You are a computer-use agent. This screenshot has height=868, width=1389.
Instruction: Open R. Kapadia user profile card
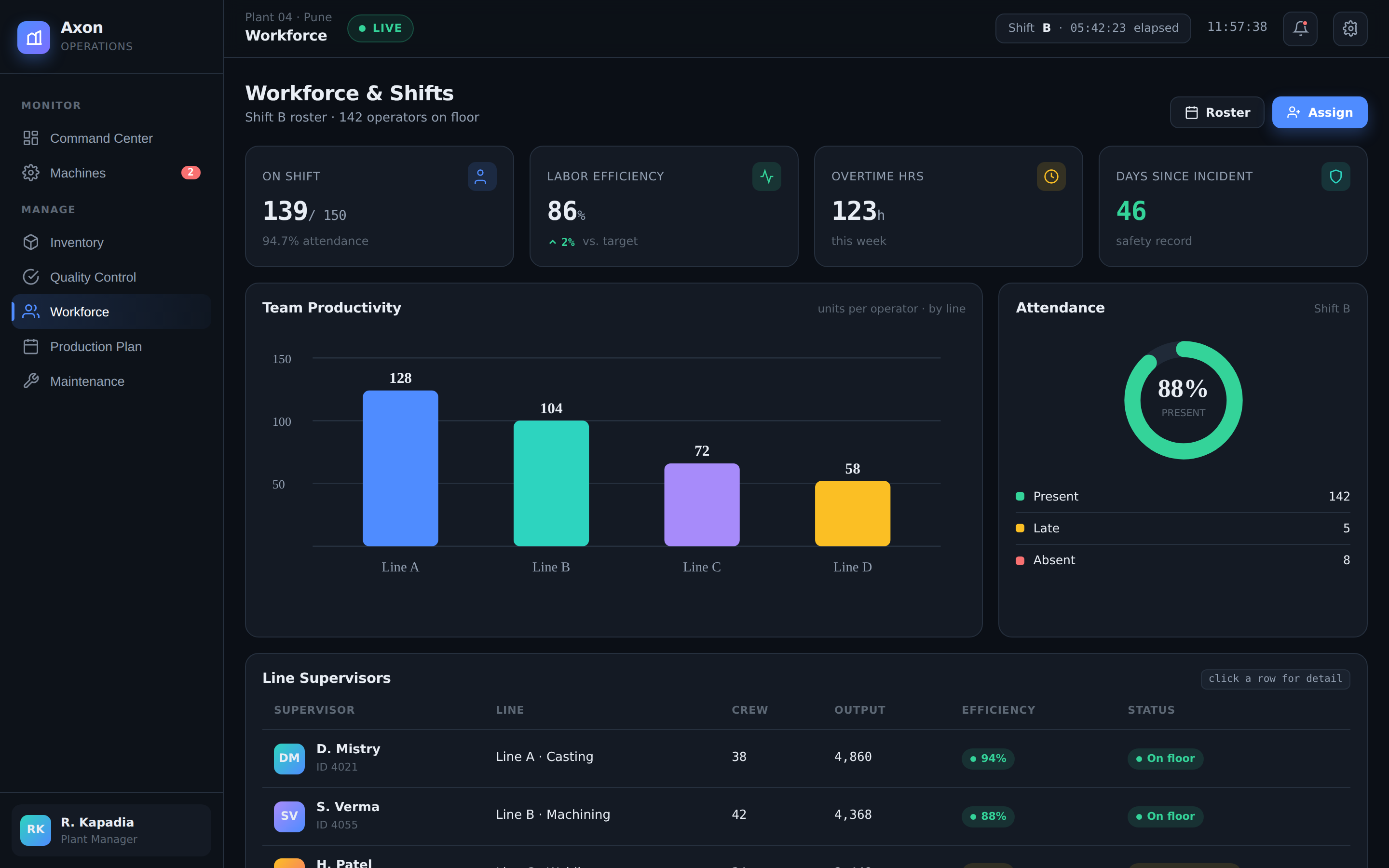pyautogui.click(x=111, y=830)
